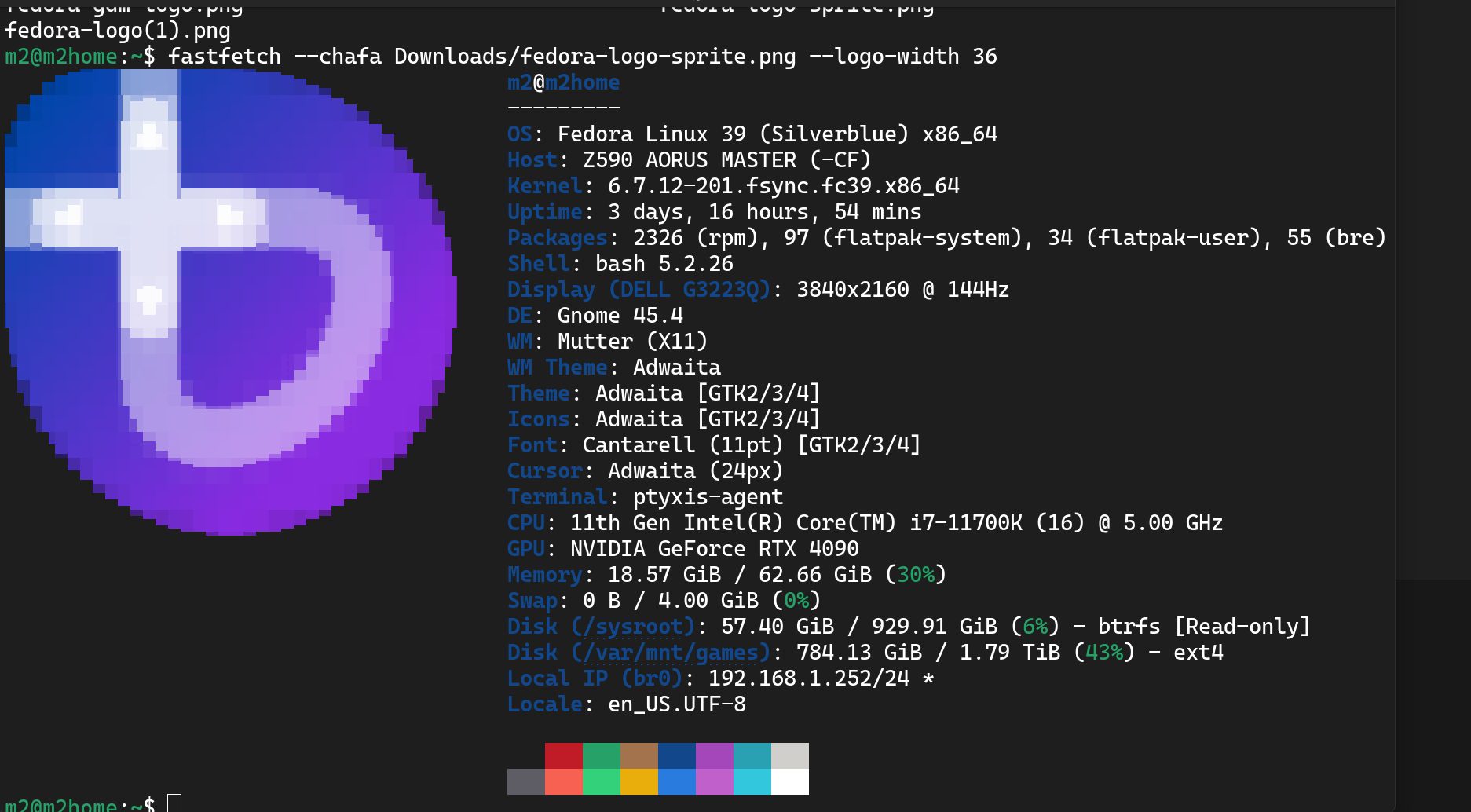Click the GPU value "NVIDIA GeForce RTX 4090"
Viewport: 1471px width, 812px height.
point(715,549)
